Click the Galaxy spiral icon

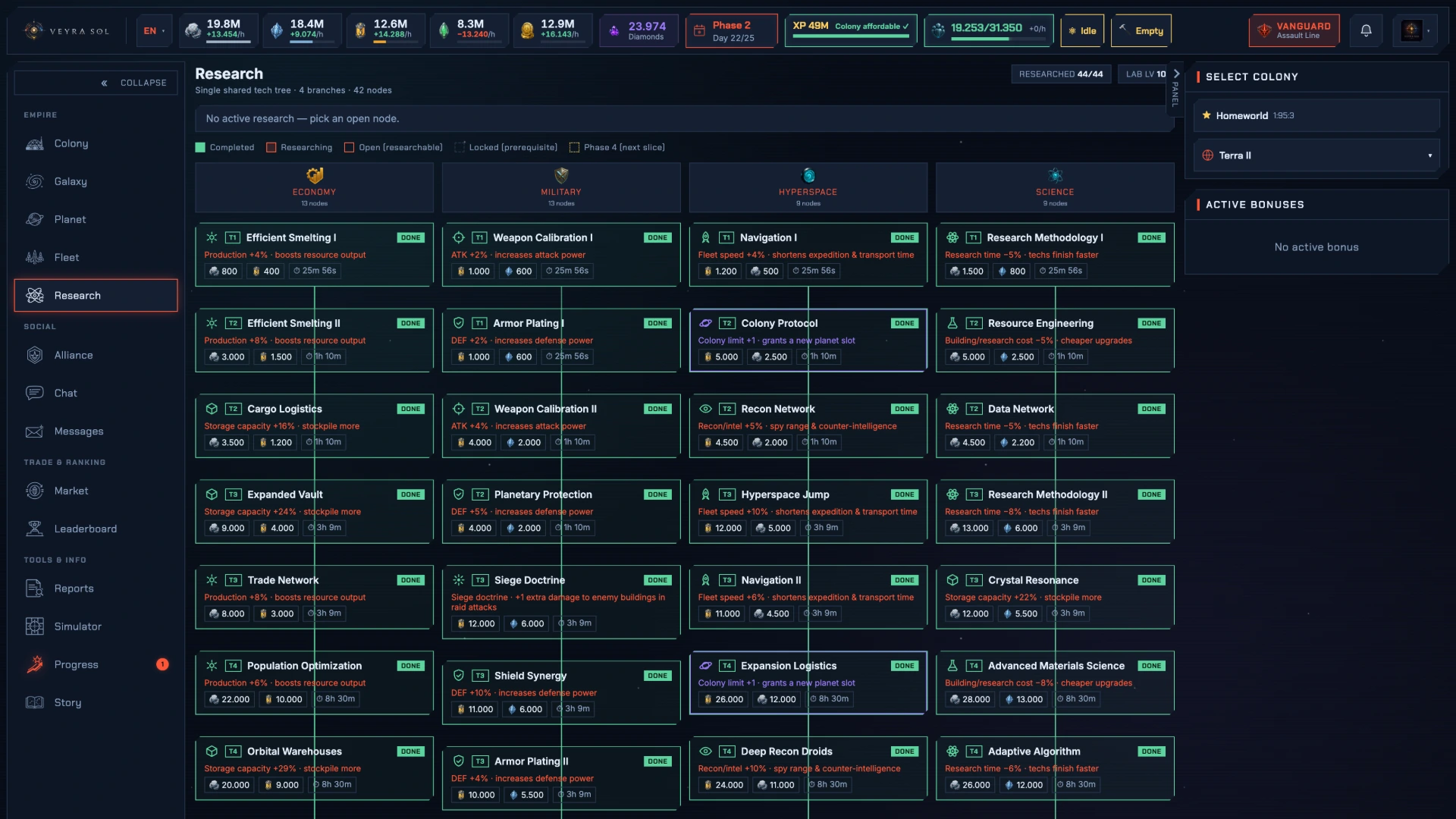pyautogui.click(x=35, y=182)
